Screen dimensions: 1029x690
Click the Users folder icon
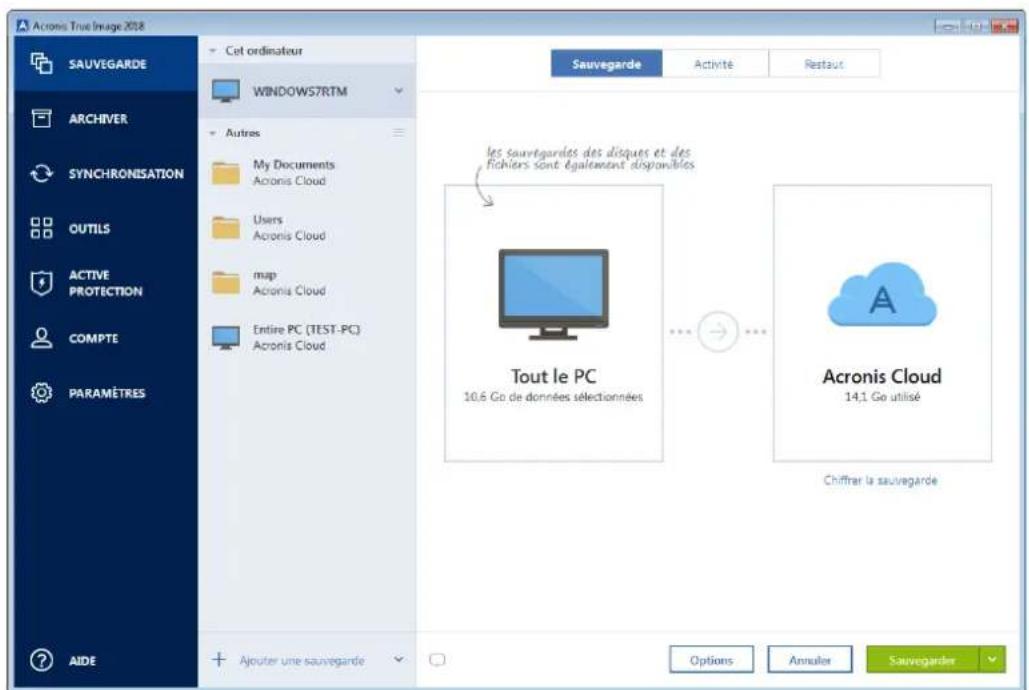pyautogui.click(x=226, y=228)
